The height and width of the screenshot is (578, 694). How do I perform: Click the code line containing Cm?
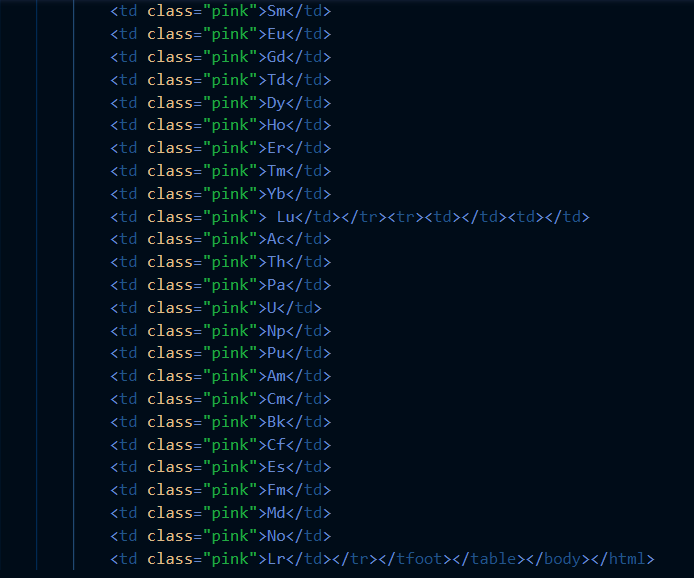coord(220,399)
